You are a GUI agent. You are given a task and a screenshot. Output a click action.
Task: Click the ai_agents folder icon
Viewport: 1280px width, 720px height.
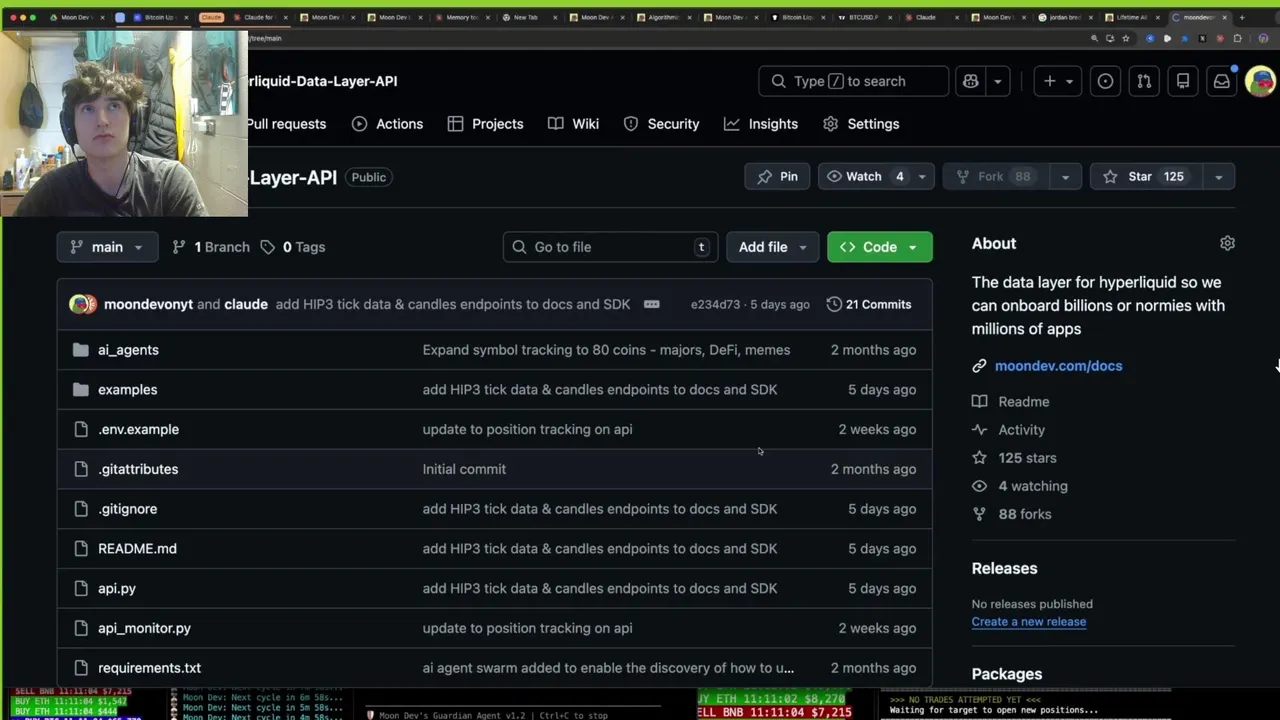pyautogui.click(x=81, y=350)
